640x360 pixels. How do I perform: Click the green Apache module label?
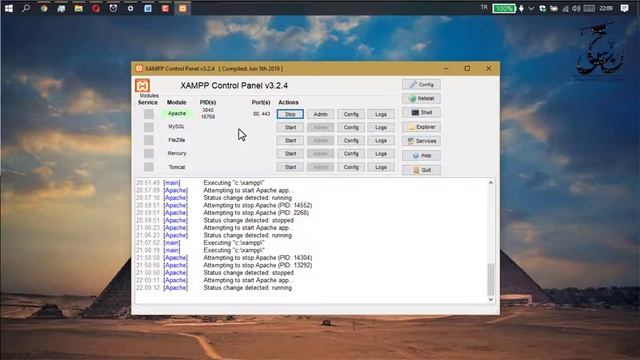(x=177, y=113)
